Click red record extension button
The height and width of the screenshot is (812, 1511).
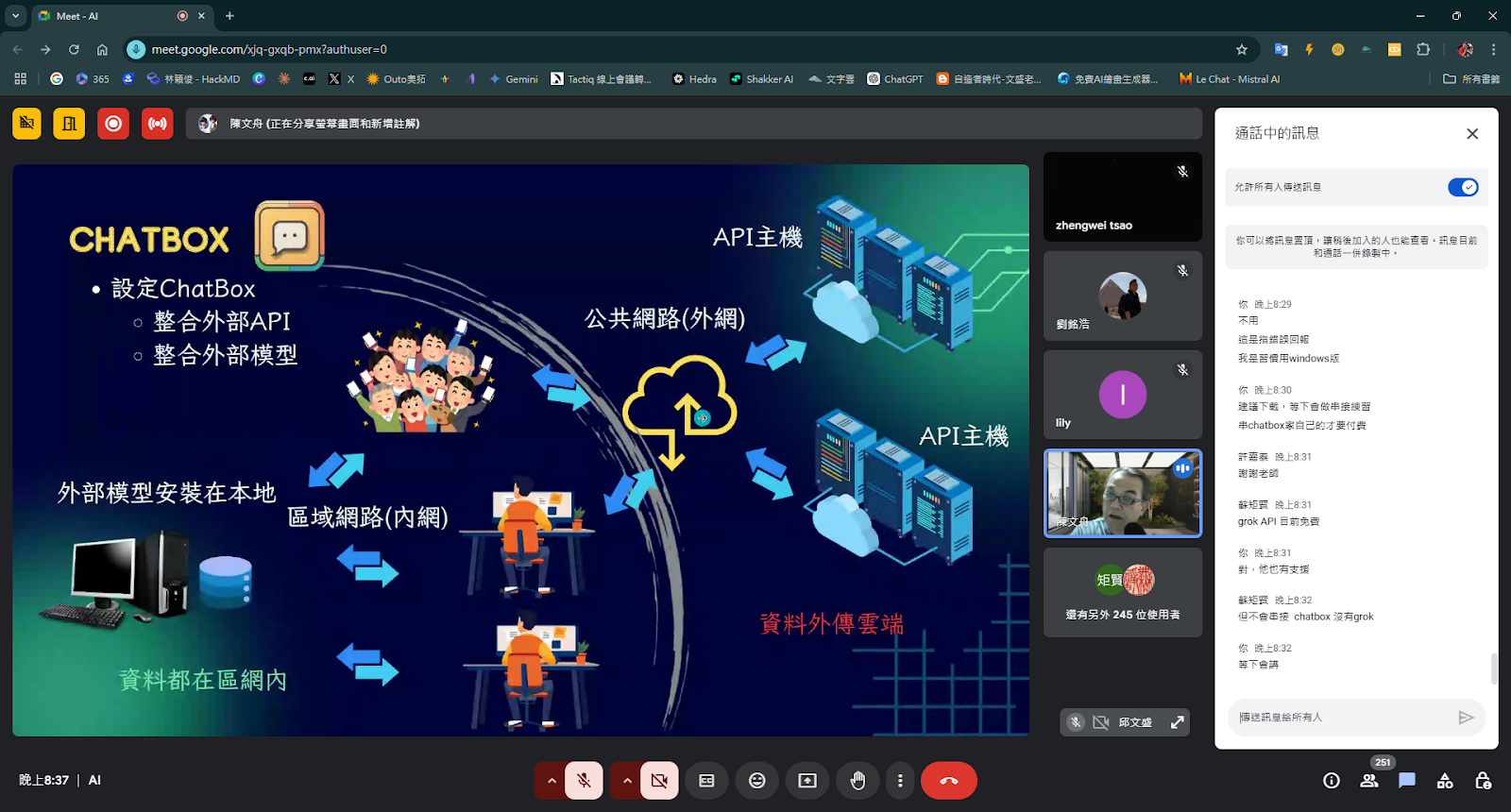113,124
